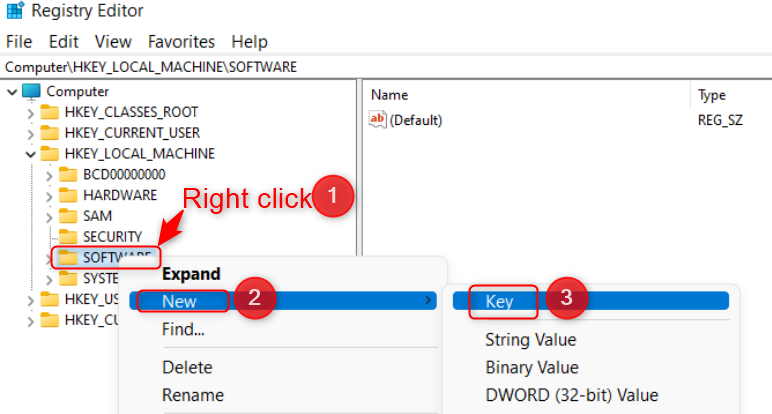Click SAM folder icon

click(x=67, y=216)
